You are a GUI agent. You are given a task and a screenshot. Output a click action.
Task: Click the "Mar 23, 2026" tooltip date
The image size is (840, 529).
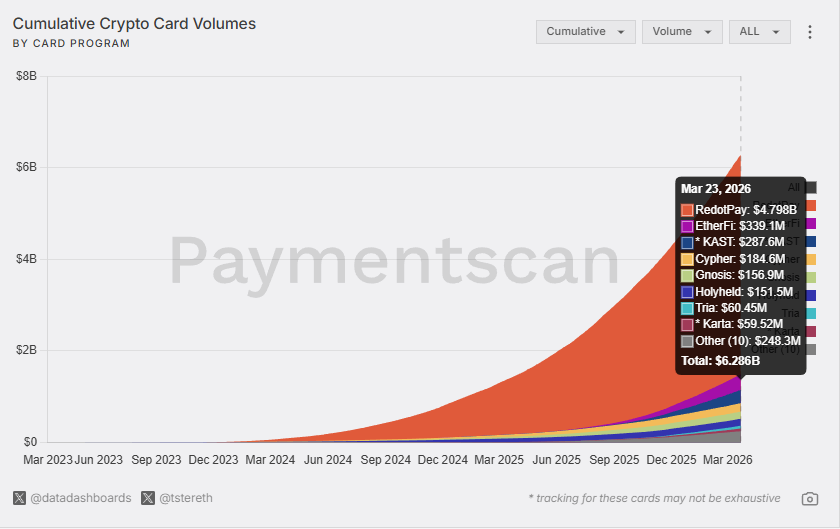pos(716,189)
